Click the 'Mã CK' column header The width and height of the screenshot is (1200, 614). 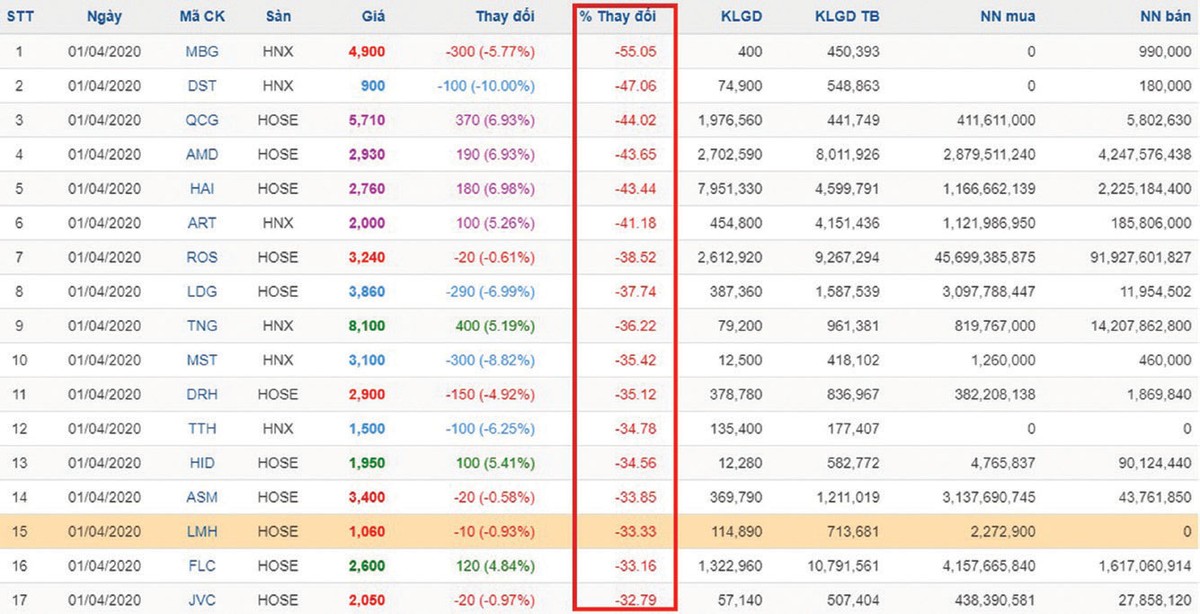point(202,17)
